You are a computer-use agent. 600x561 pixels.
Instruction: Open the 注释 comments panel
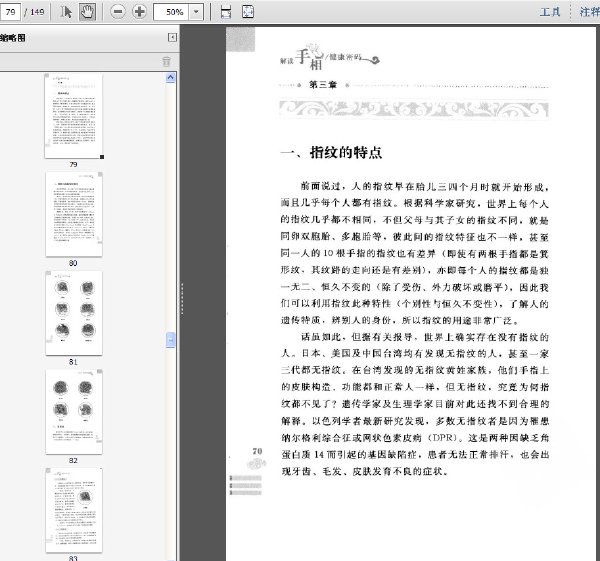point(589,12)
